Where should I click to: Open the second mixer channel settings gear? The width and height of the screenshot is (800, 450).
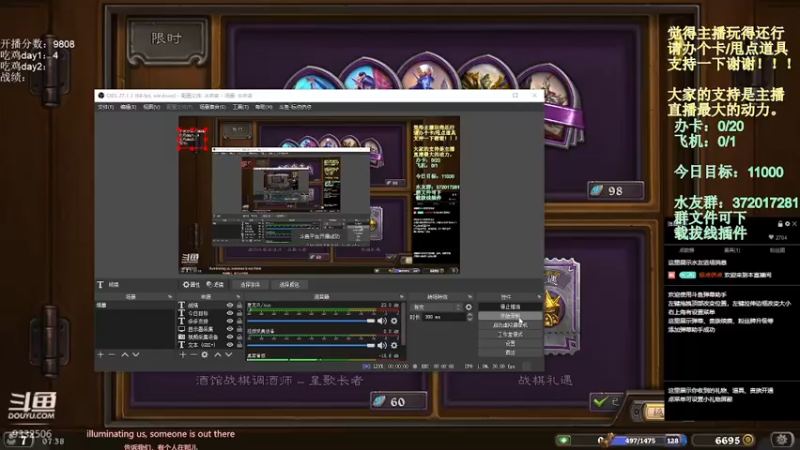pos(394,345)
